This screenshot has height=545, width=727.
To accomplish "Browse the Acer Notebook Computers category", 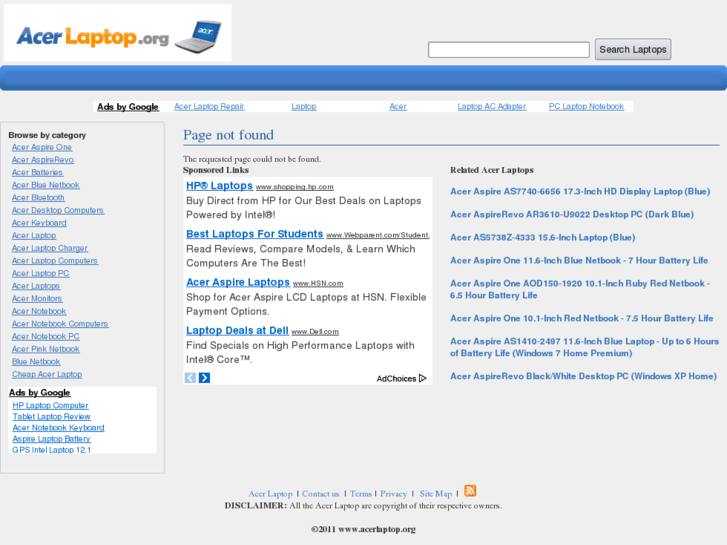I will coord(60,324).
